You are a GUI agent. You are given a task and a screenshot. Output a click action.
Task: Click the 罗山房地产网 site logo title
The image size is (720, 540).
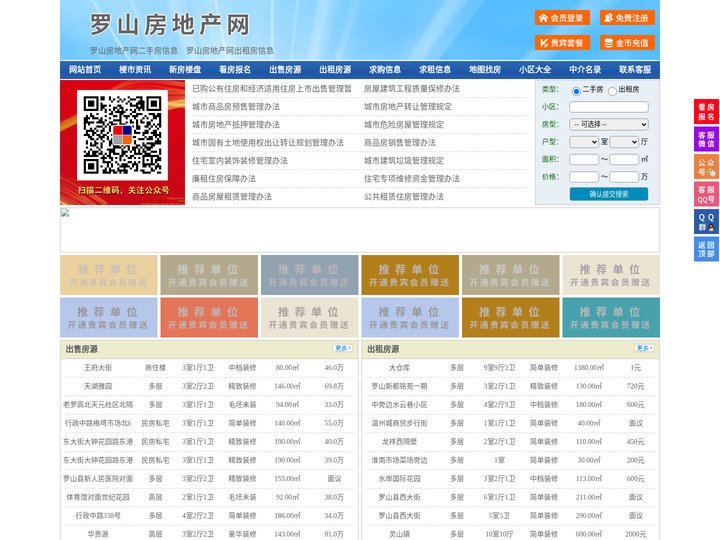coord(170,24)
